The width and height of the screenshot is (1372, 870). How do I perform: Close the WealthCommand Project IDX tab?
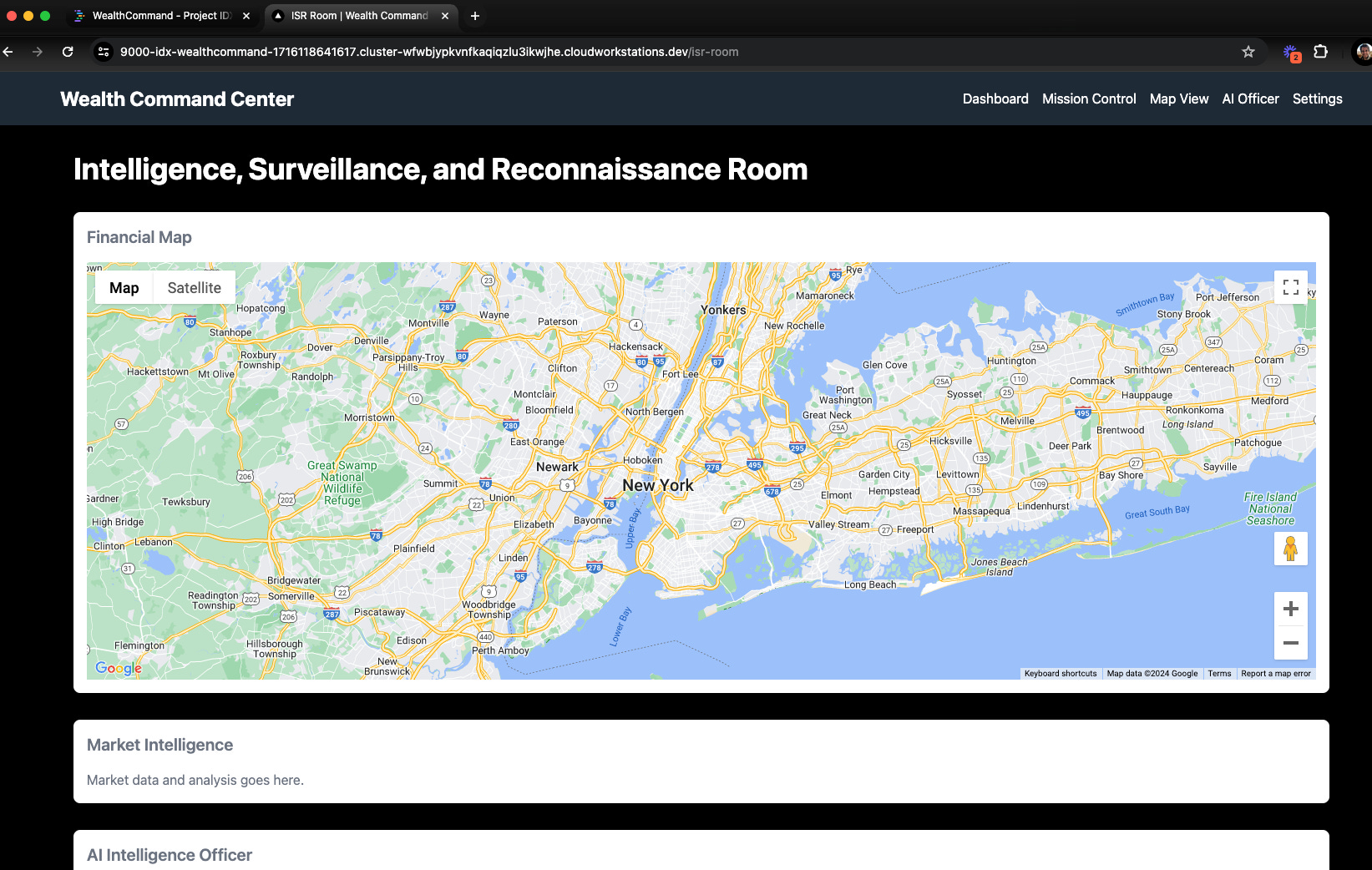tap(246, 16)
